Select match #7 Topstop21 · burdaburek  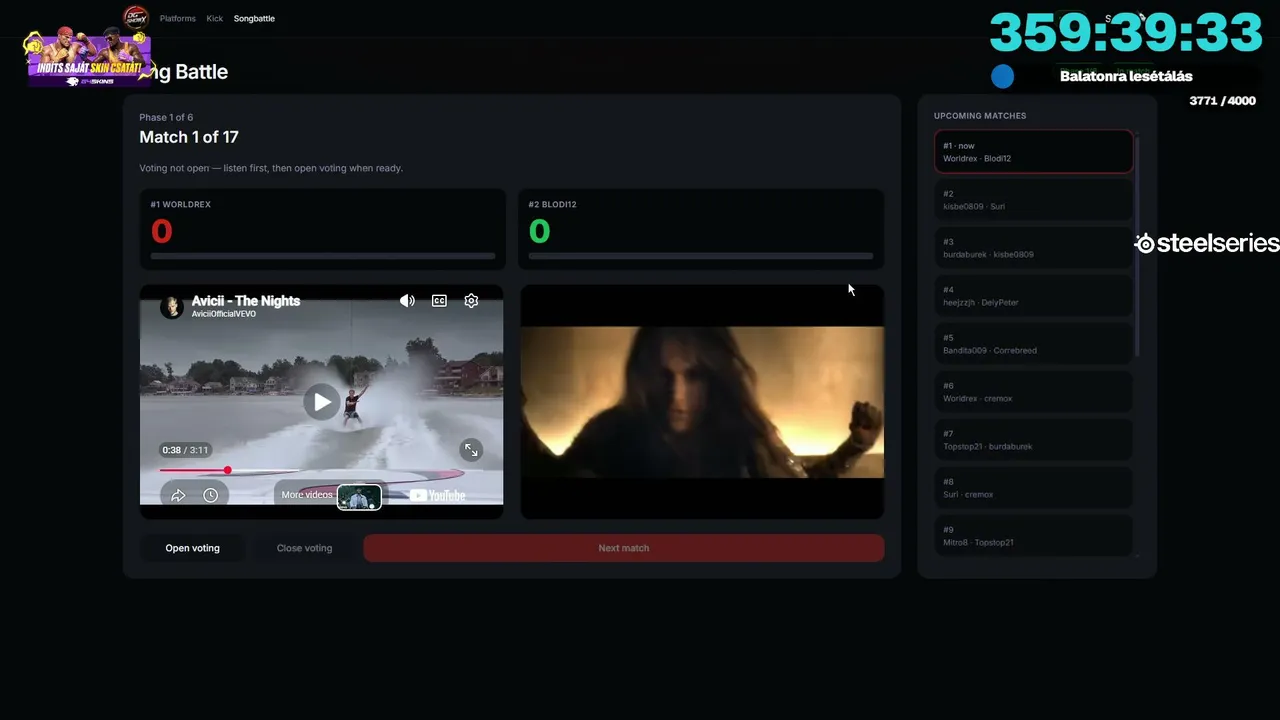1034,440
